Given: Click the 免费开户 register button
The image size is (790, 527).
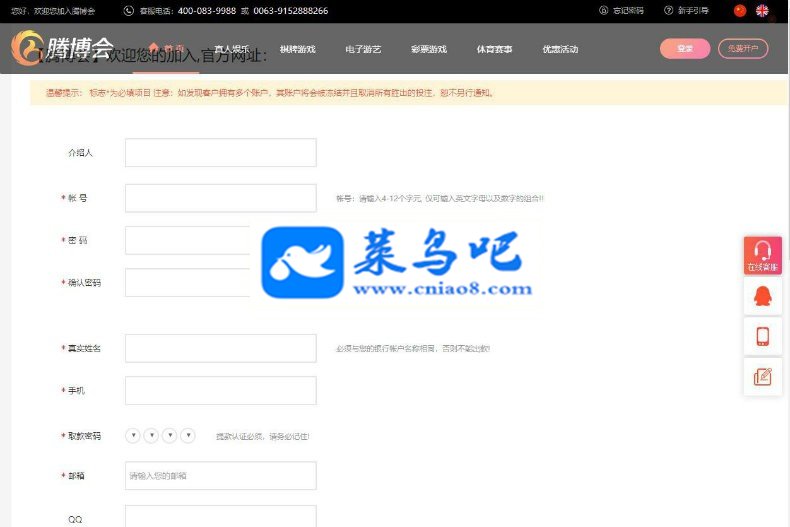Looking at the screenshot, I should point(743,48).
